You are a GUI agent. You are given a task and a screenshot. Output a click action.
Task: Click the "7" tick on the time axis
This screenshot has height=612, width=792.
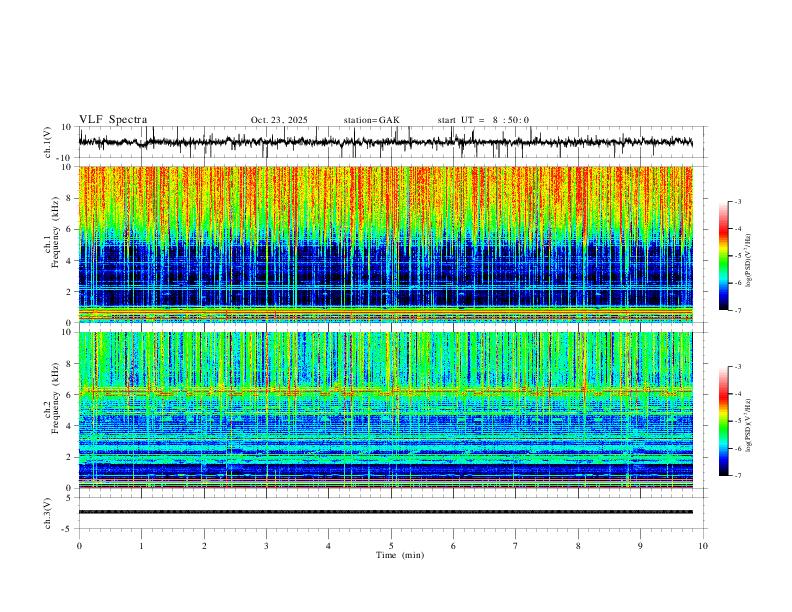(x=516, y=546)
